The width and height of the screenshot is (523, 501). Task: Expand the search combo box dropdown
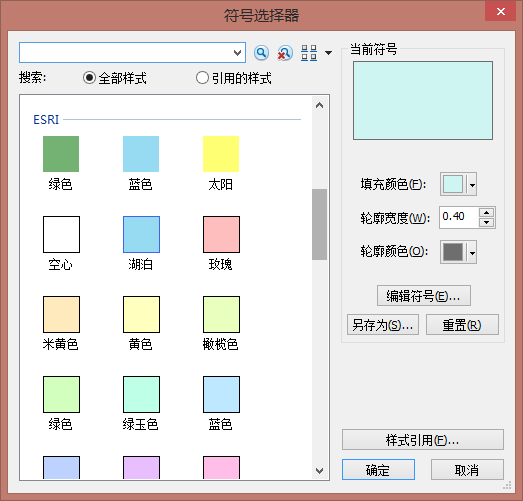(237, 53)
